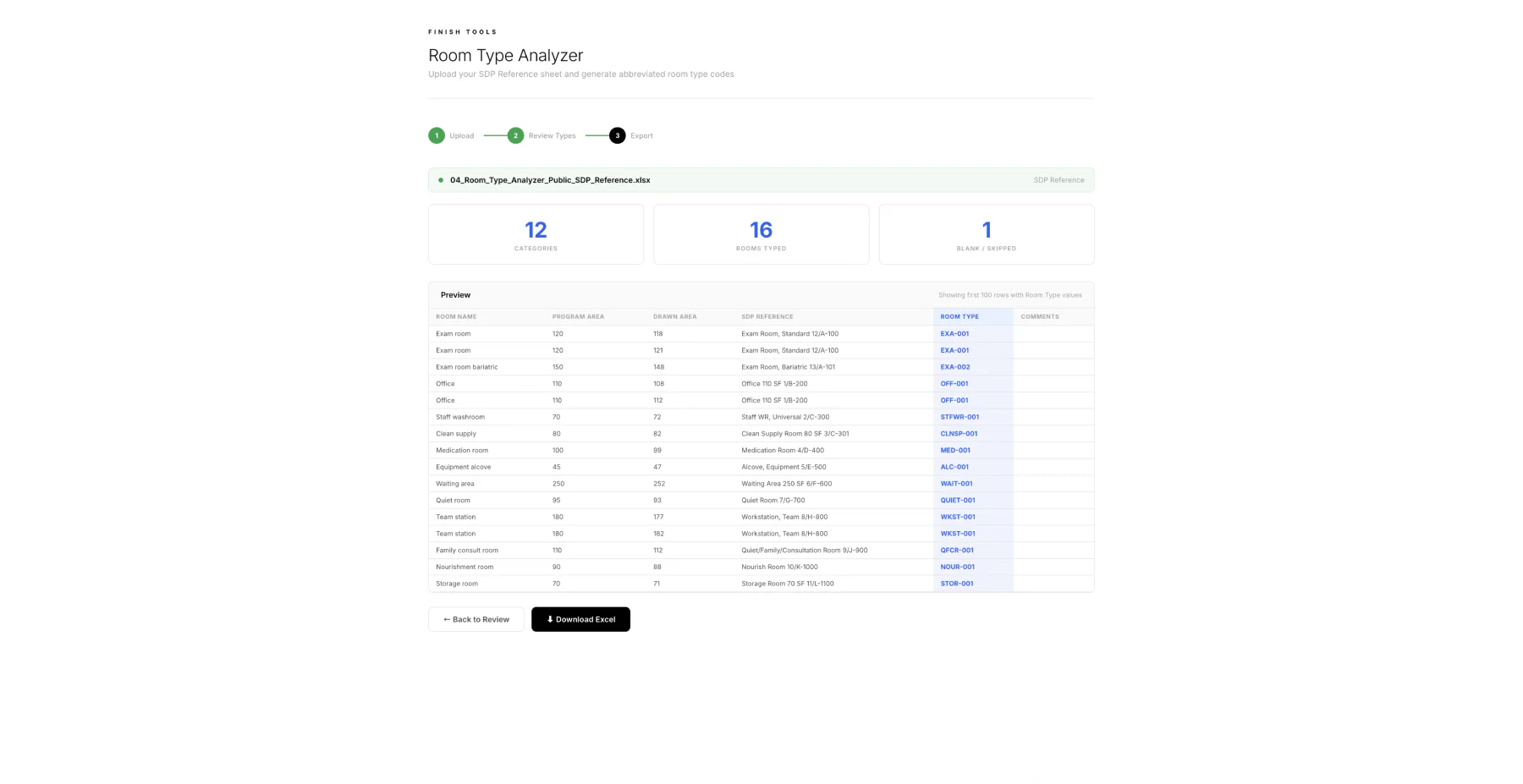The height and width of the screenshot is (784, 1523).
Task: Click the DRAWN AREA column header
Action: tap(674, 316)
